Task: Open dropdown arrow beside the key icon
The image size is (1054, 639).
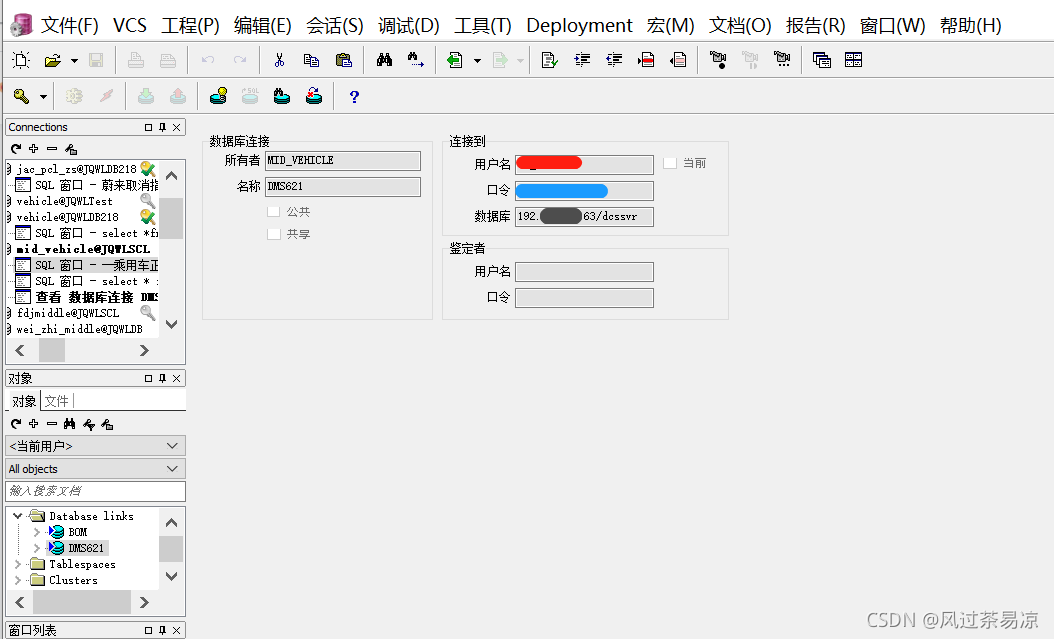Action: [43, 97]
